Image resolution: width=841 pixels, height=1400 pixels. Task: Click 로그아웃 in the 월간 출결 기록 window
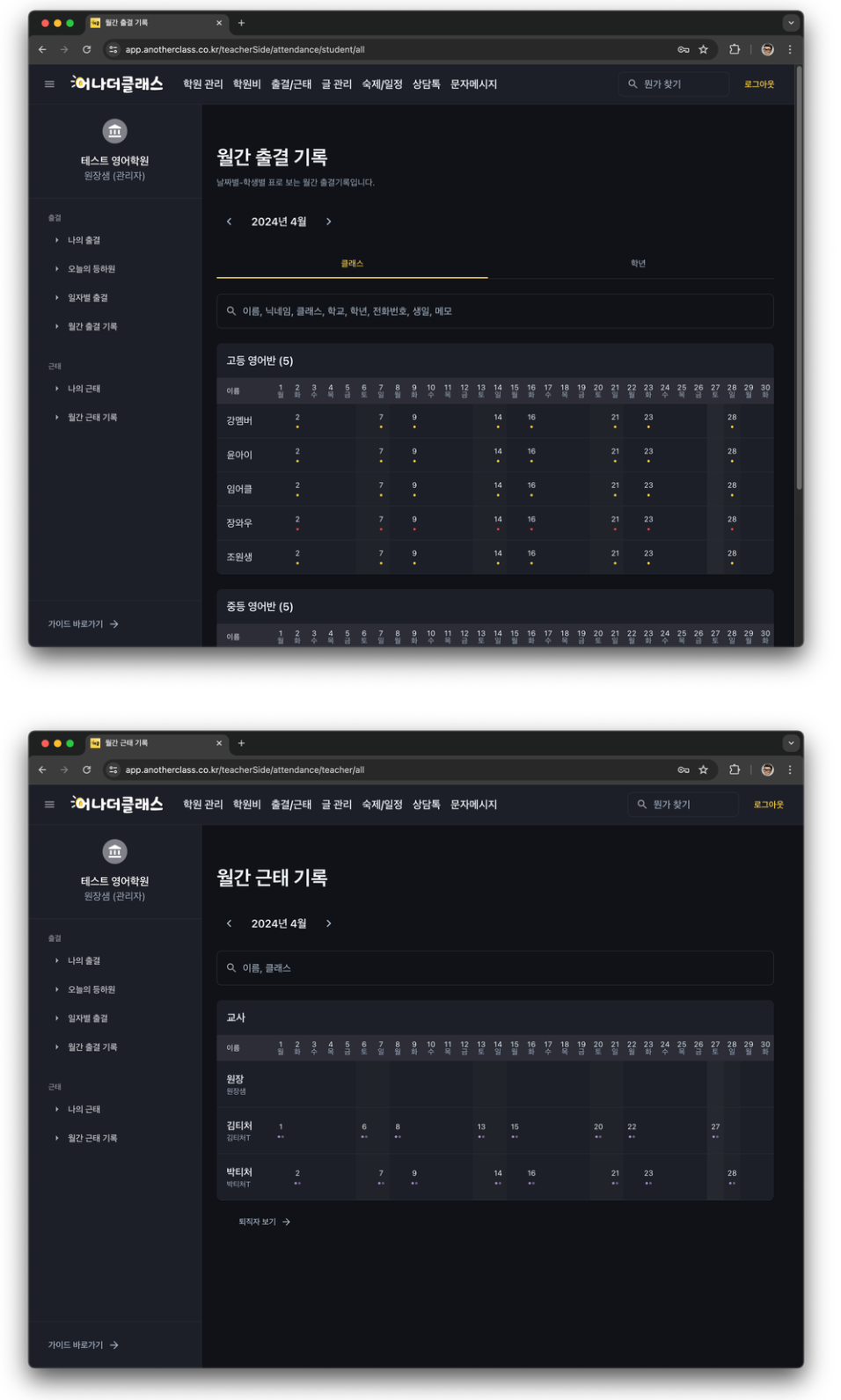coord(759,84)
